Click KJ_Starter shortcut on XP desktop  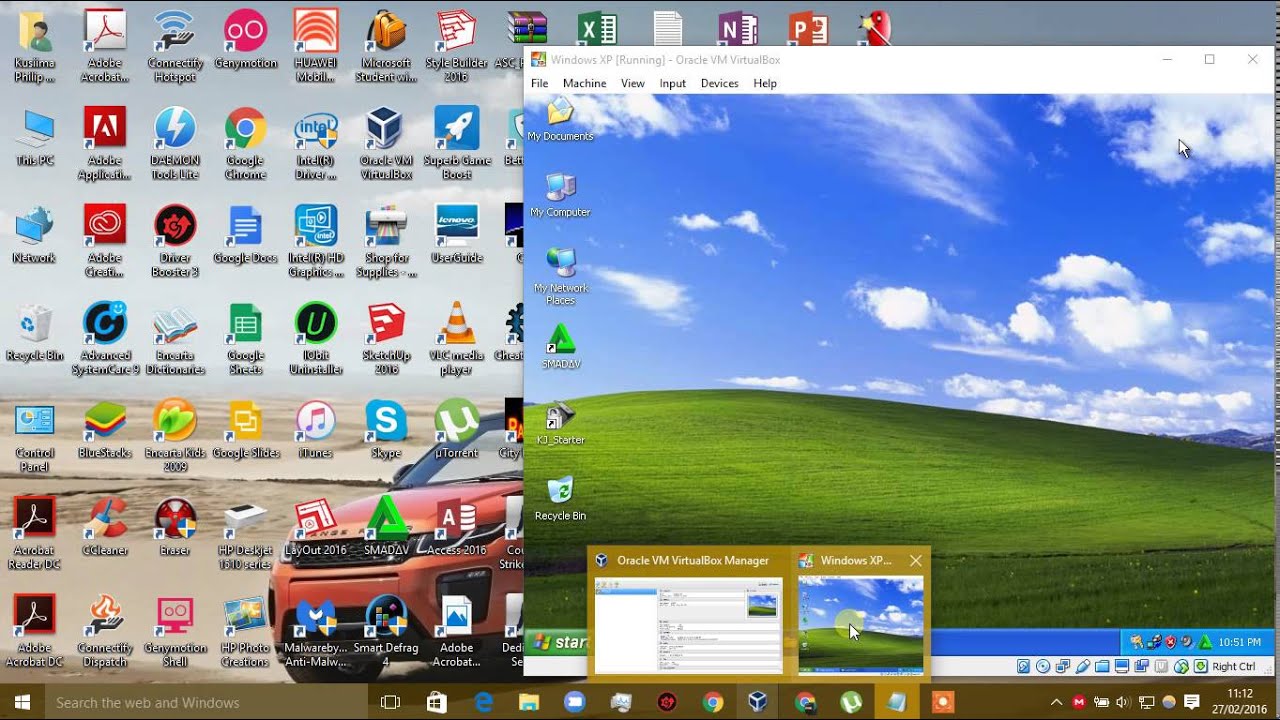pos(560,423)
